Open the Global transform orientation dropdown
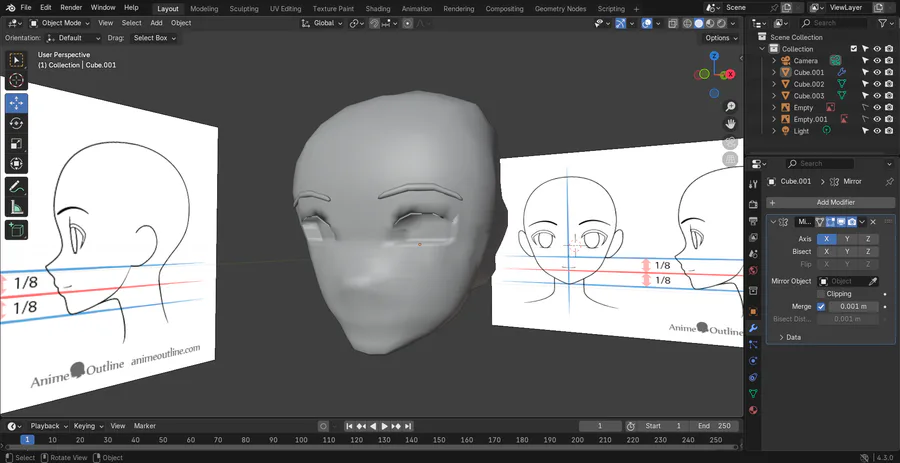This screenshot has height=463, width=900. [323, 23]
